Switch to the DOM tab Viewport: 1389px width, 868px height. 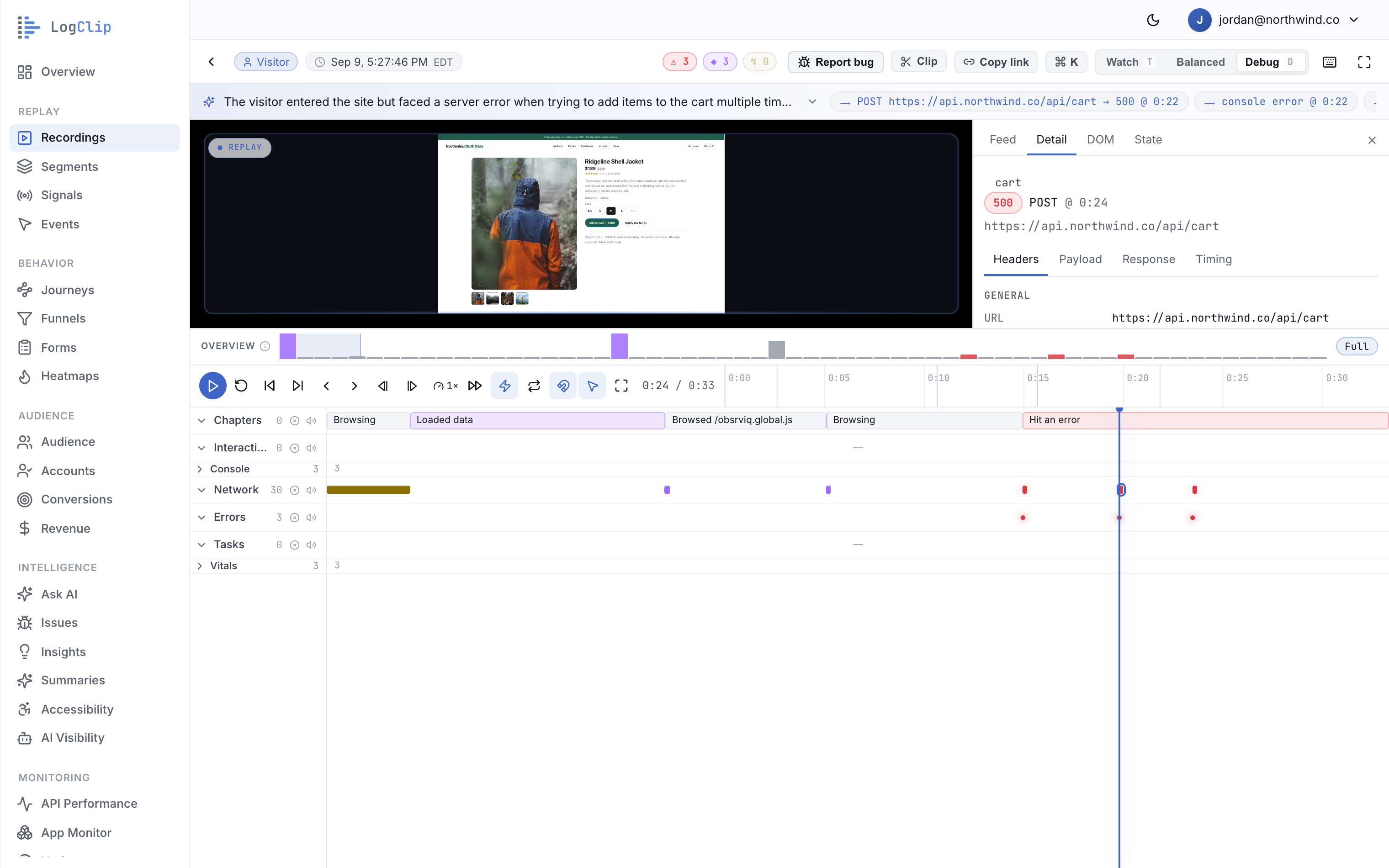[x=1100, y=139]
